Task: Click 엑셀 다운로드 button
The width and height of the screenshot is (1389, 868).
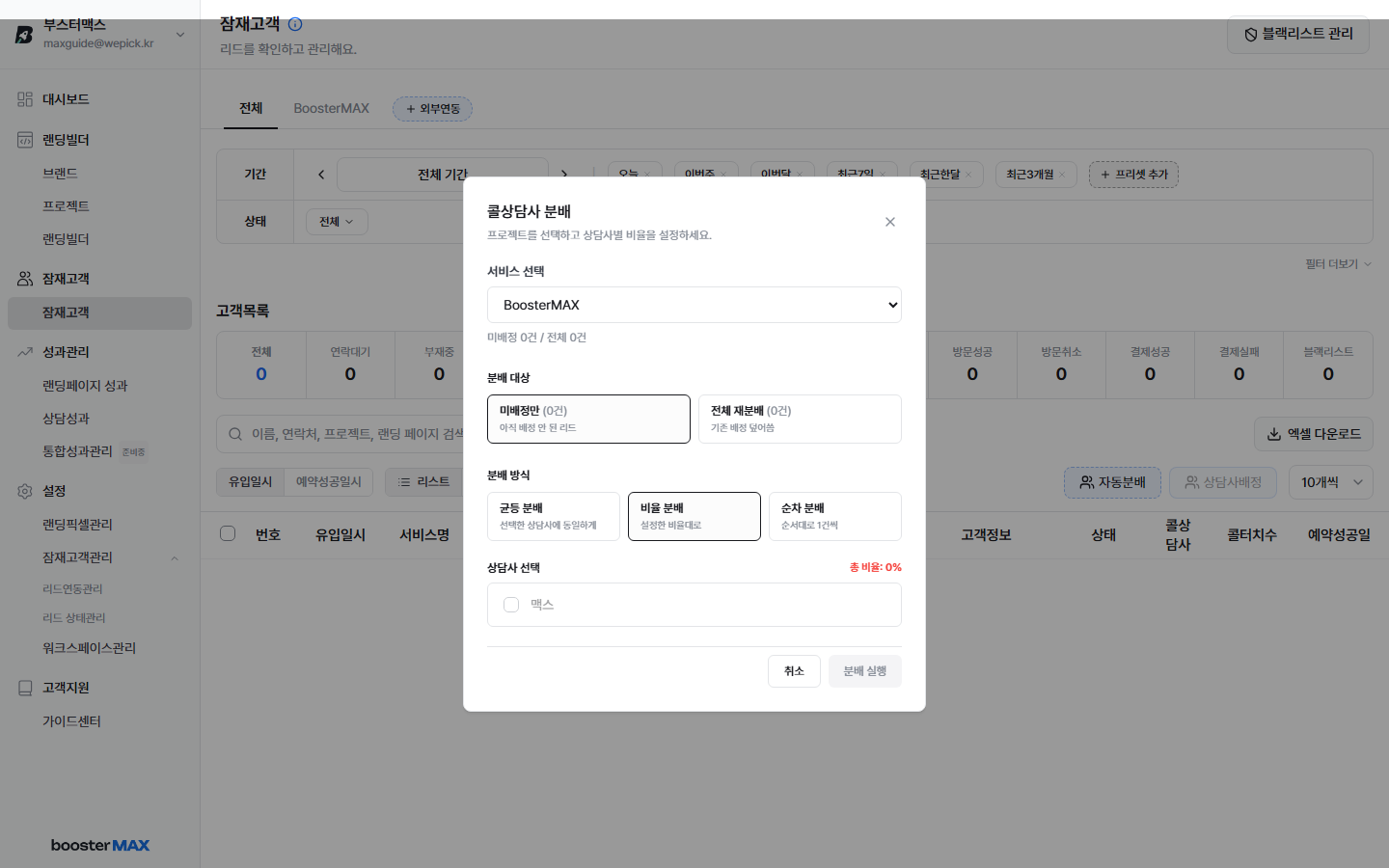Action: 1314,434
